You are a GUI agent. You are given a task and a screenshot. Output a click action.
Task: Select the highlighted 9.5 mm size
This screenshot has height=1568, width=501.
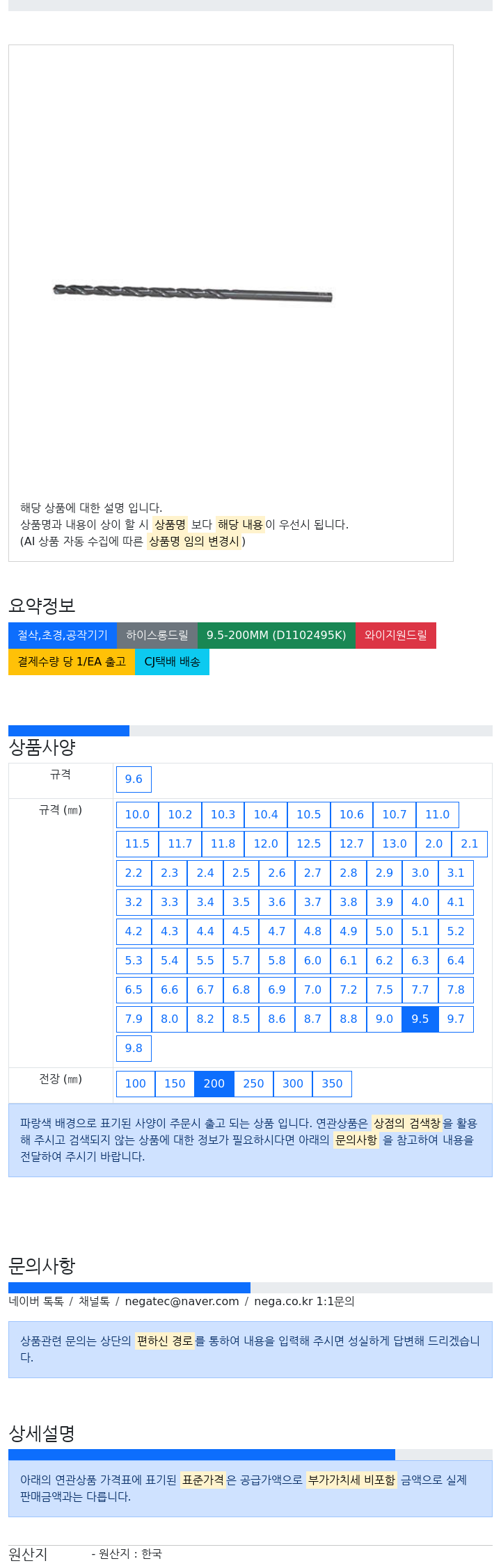click(x=420, y=1019)
